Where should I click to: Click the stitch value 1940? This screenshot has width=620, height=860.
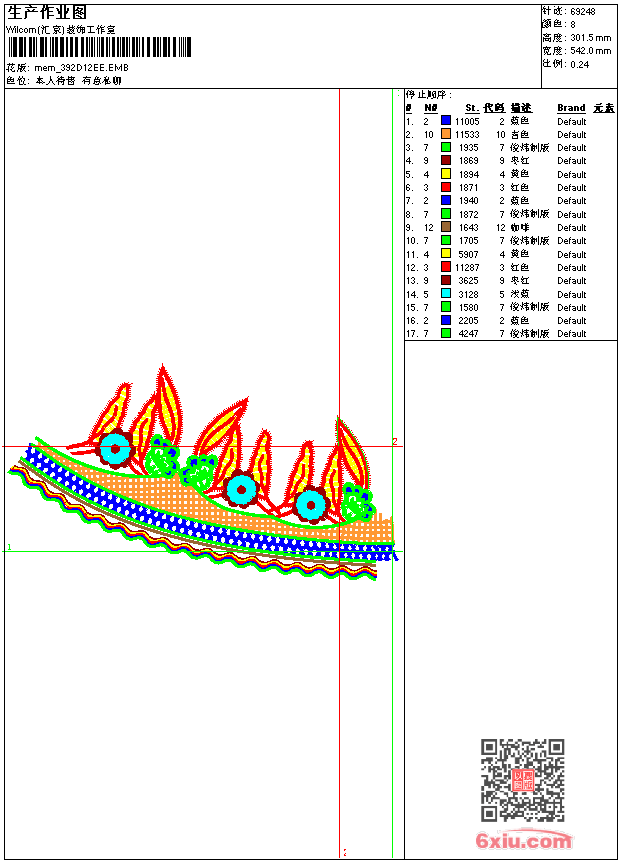[469, 201]
